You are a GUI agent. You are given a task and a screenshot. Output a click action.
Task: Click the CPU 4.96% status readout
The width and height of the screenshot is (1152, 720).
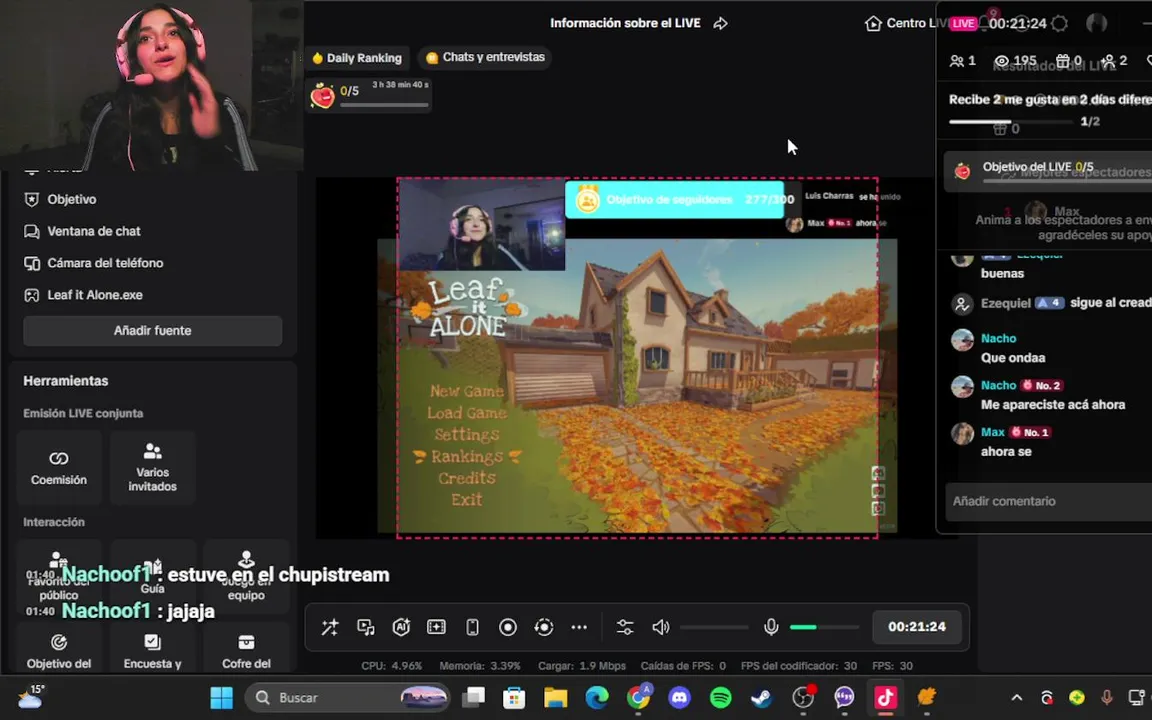[392, 666]
